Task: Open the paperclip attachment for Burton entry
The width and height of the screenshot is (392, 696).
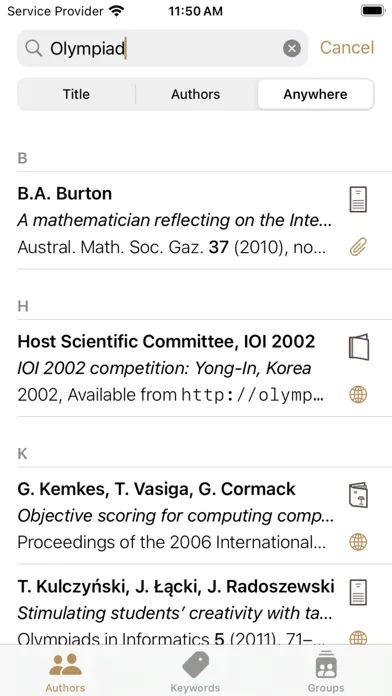Action: click(x=358, y=247)
